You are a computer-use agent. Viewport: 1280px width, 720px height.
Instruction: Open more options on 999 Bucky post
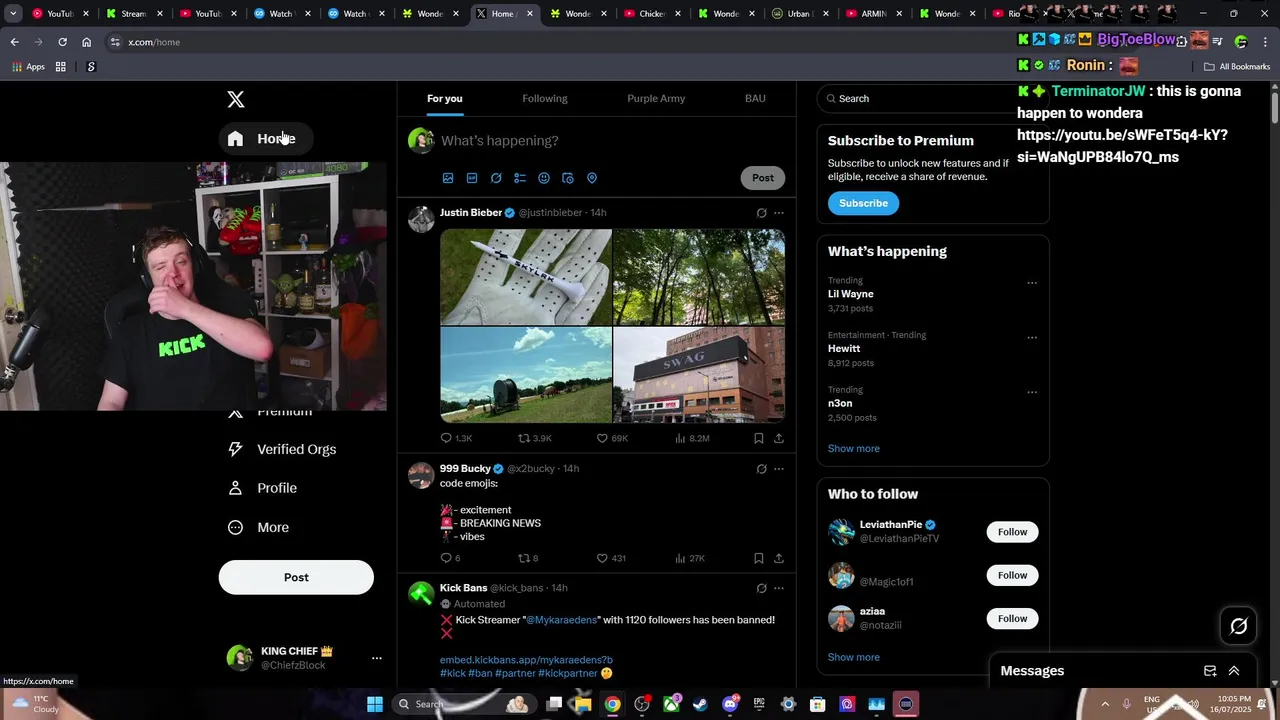coord(779,469)
